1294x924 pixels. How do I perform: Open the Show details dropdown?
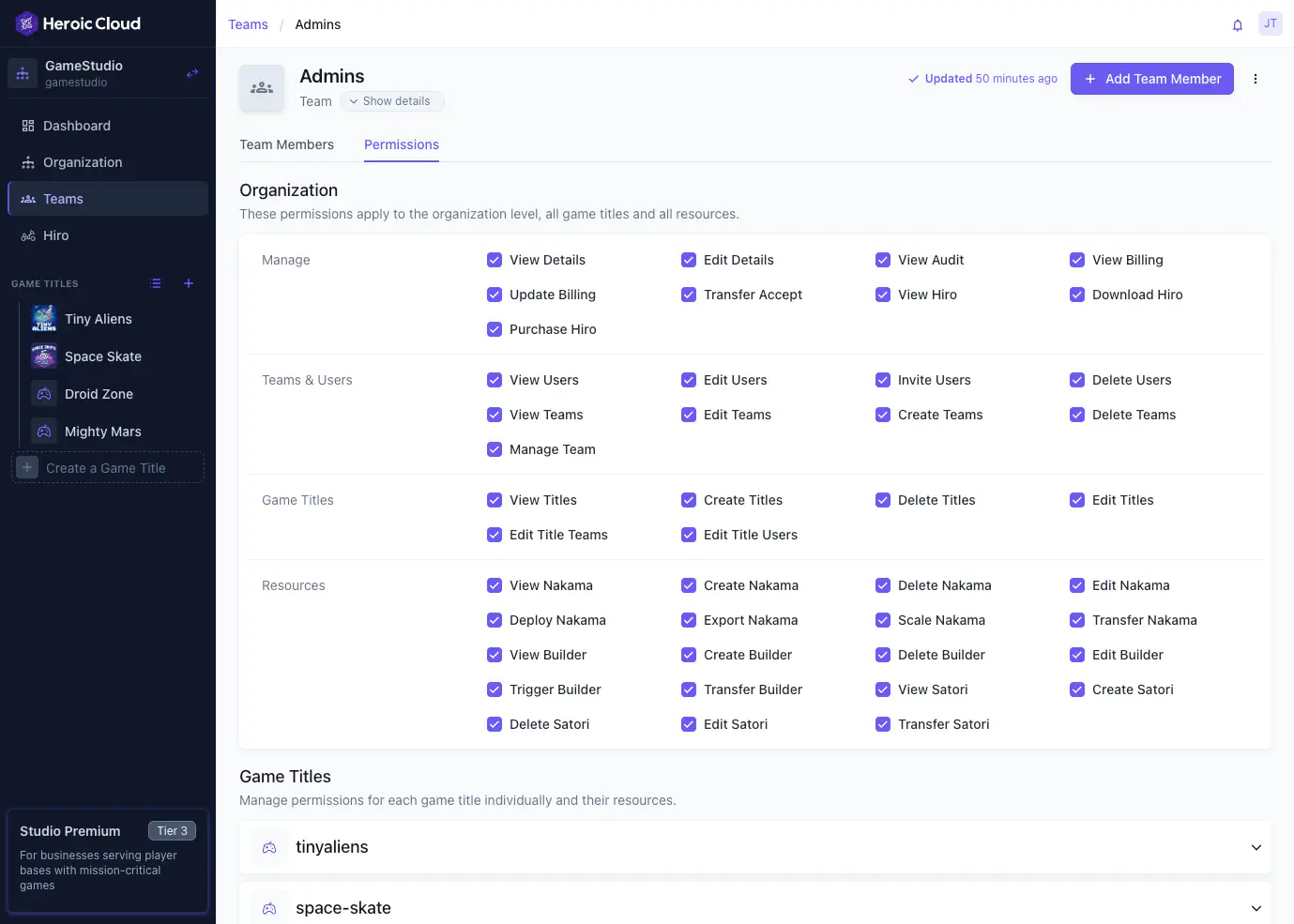pyautogui.click(x=392, y=100)
